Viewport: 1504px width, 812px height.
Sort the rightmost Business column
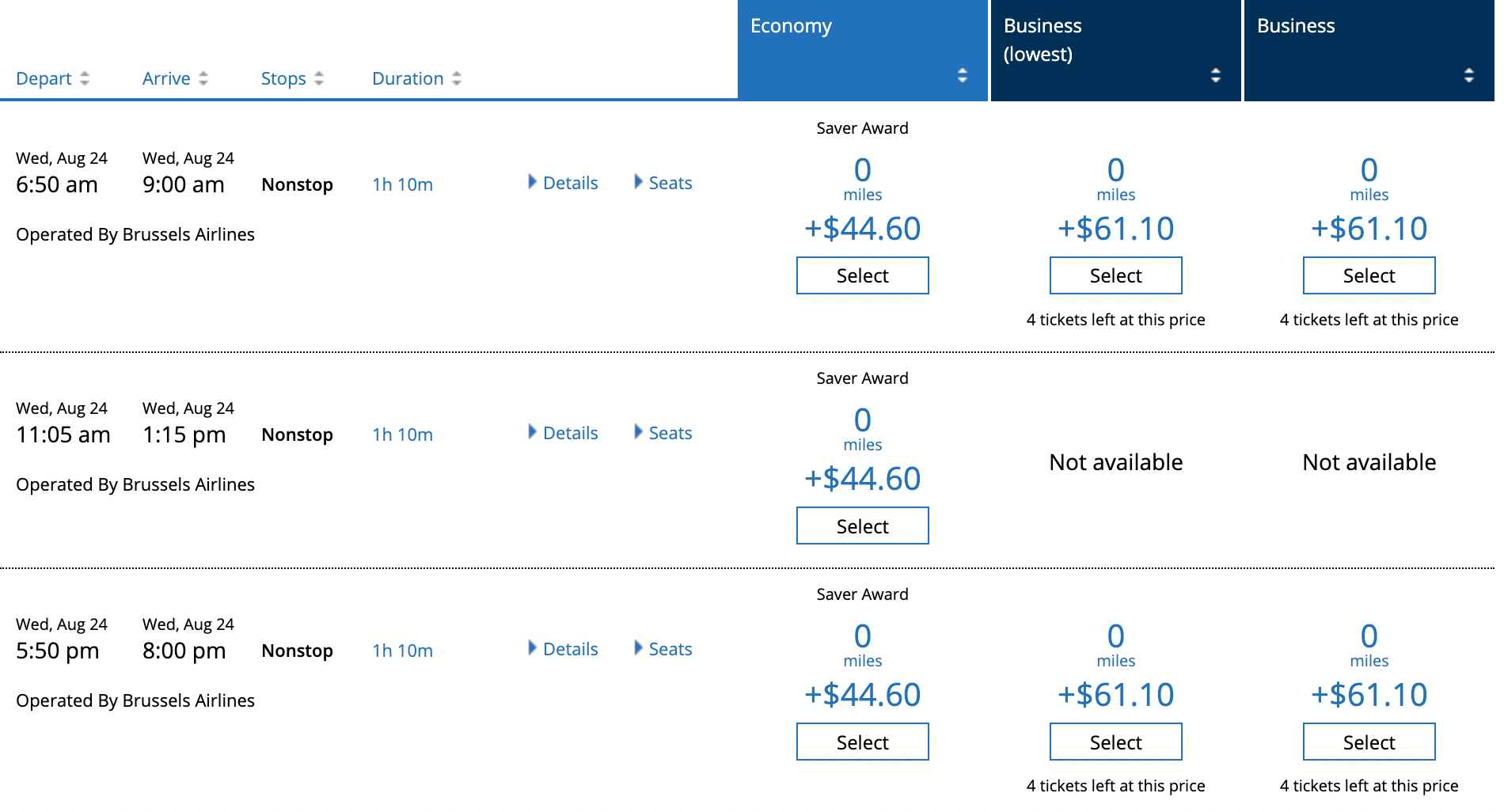pyautogui.click(x=1470, y=76)
